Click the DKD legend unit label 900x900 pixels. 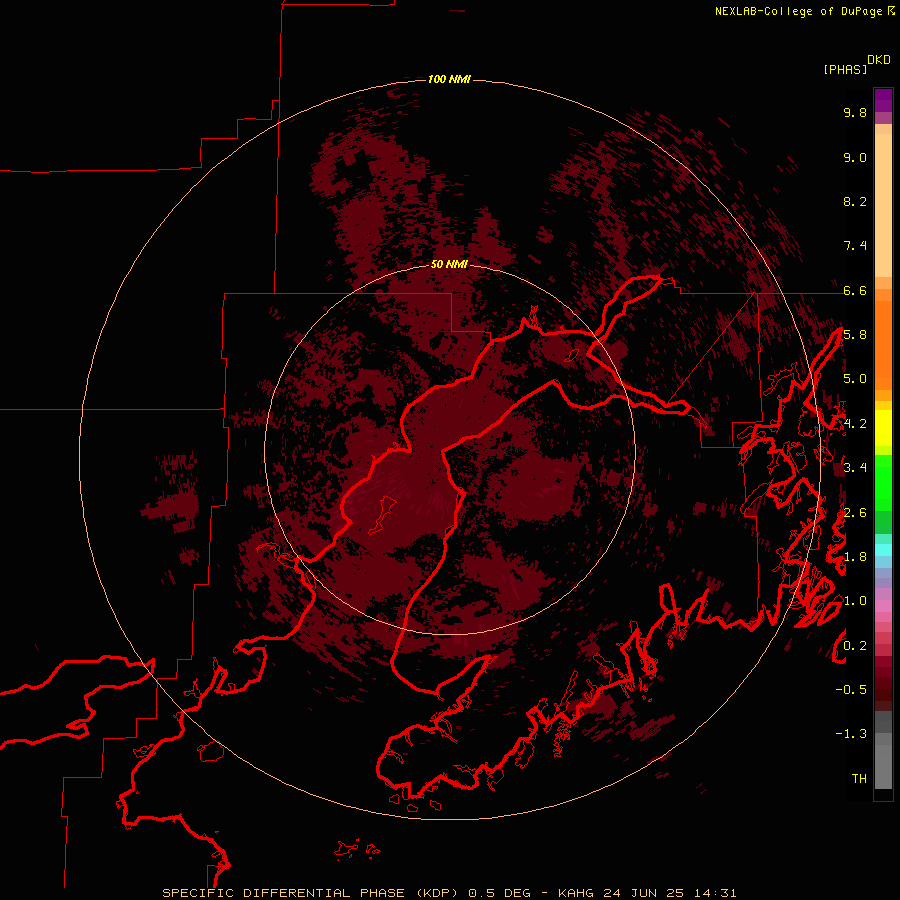(879, 60)
